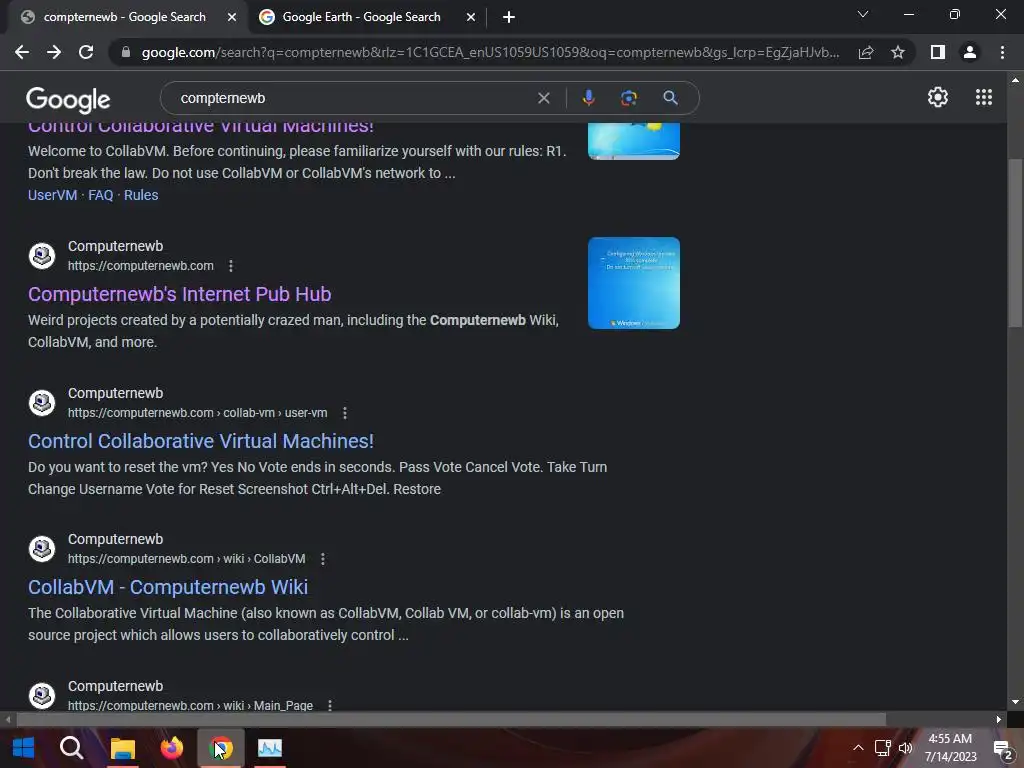Click the Chrome address bar URL
Screen dimensions: 1024x768
click(490, 52)
